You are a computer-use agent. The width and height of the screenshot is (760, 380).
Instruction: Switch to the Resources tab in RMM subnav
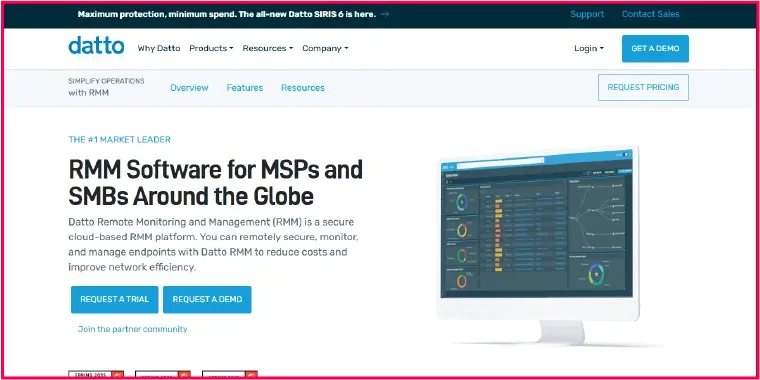point(303,88)
